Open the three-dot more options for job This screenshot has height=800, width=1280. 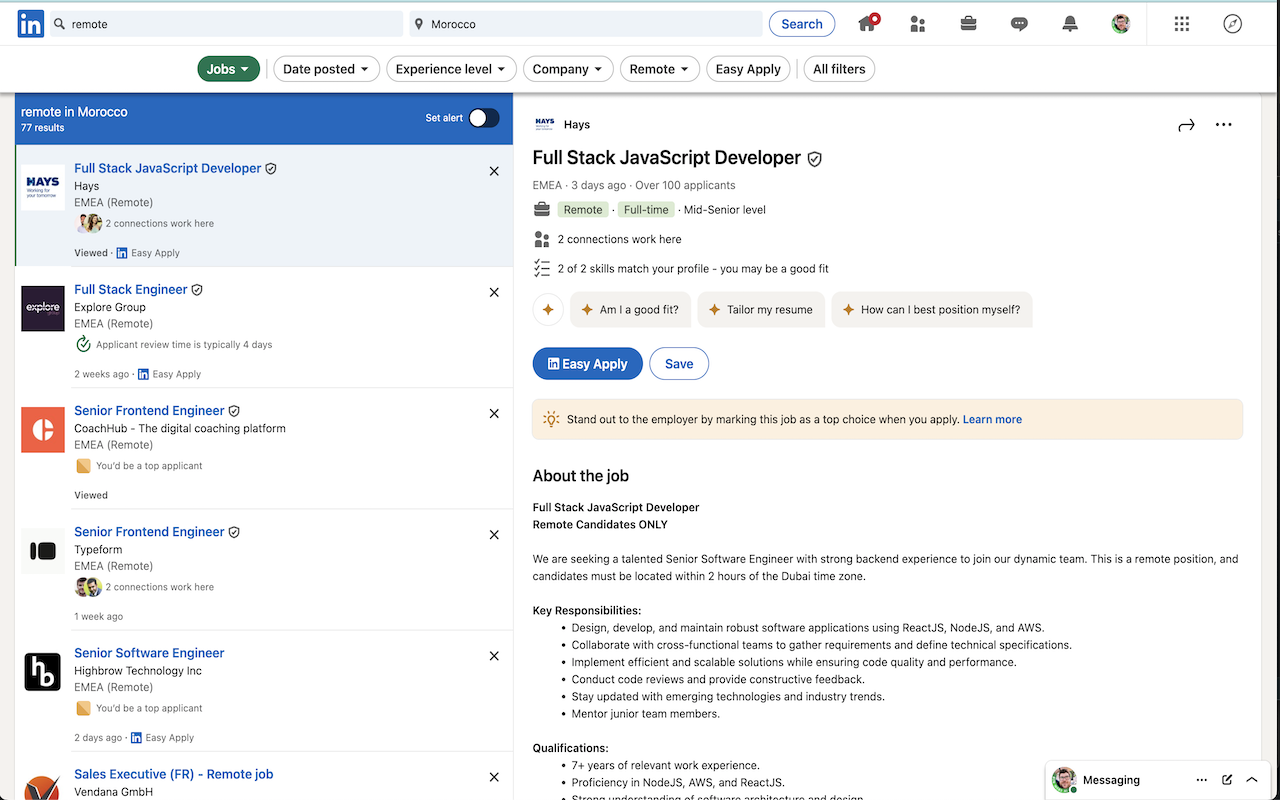[1224, 125]
